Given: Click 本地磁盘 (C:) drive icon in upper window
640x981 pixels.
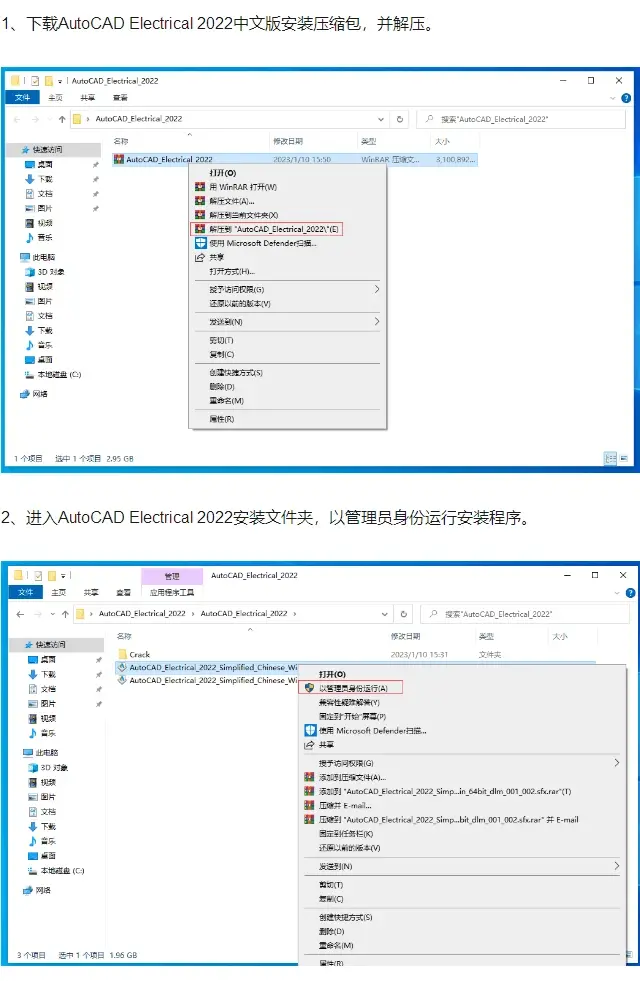Looking at the screenshot, I should (29, 374).
